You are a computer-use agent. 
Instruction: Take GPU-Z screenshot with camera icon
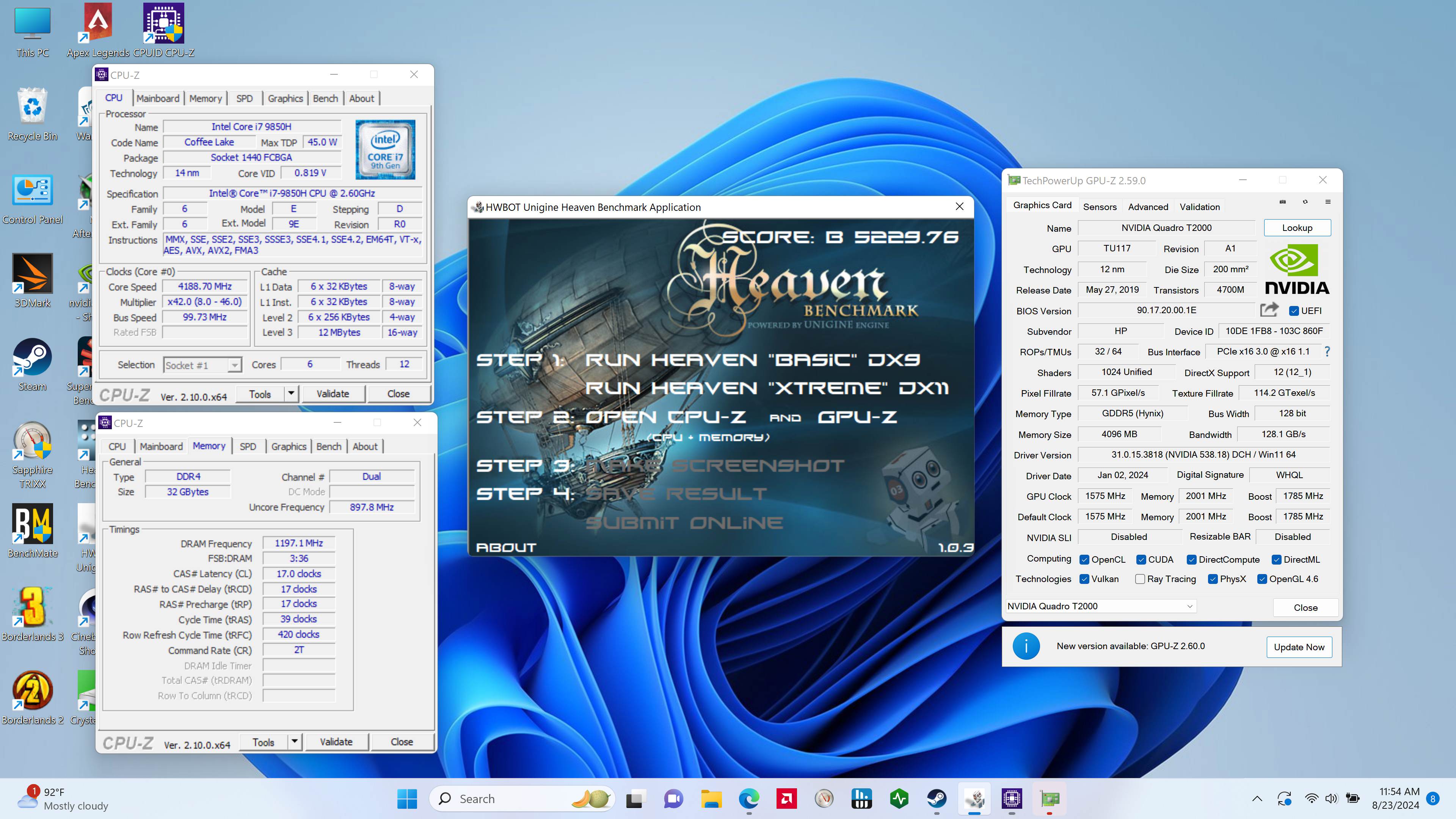pos(1282,202)
